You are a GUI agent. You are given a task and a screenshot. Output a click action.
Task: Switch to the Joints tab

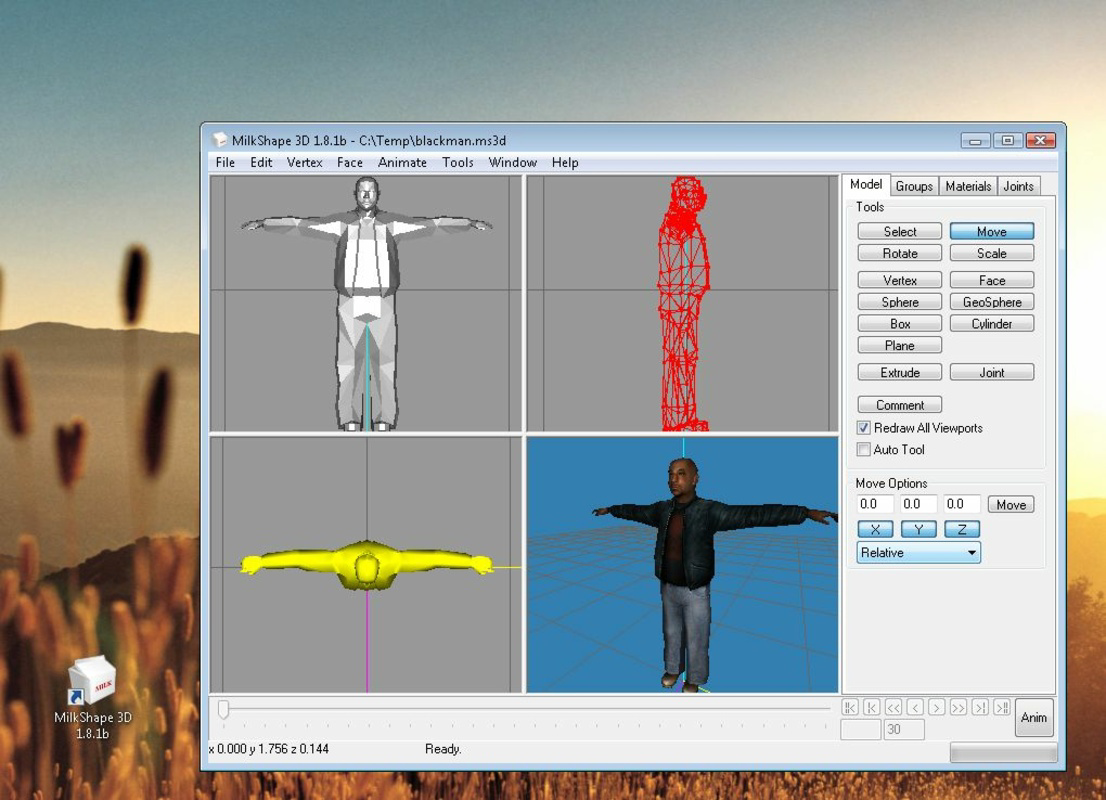1018,185
